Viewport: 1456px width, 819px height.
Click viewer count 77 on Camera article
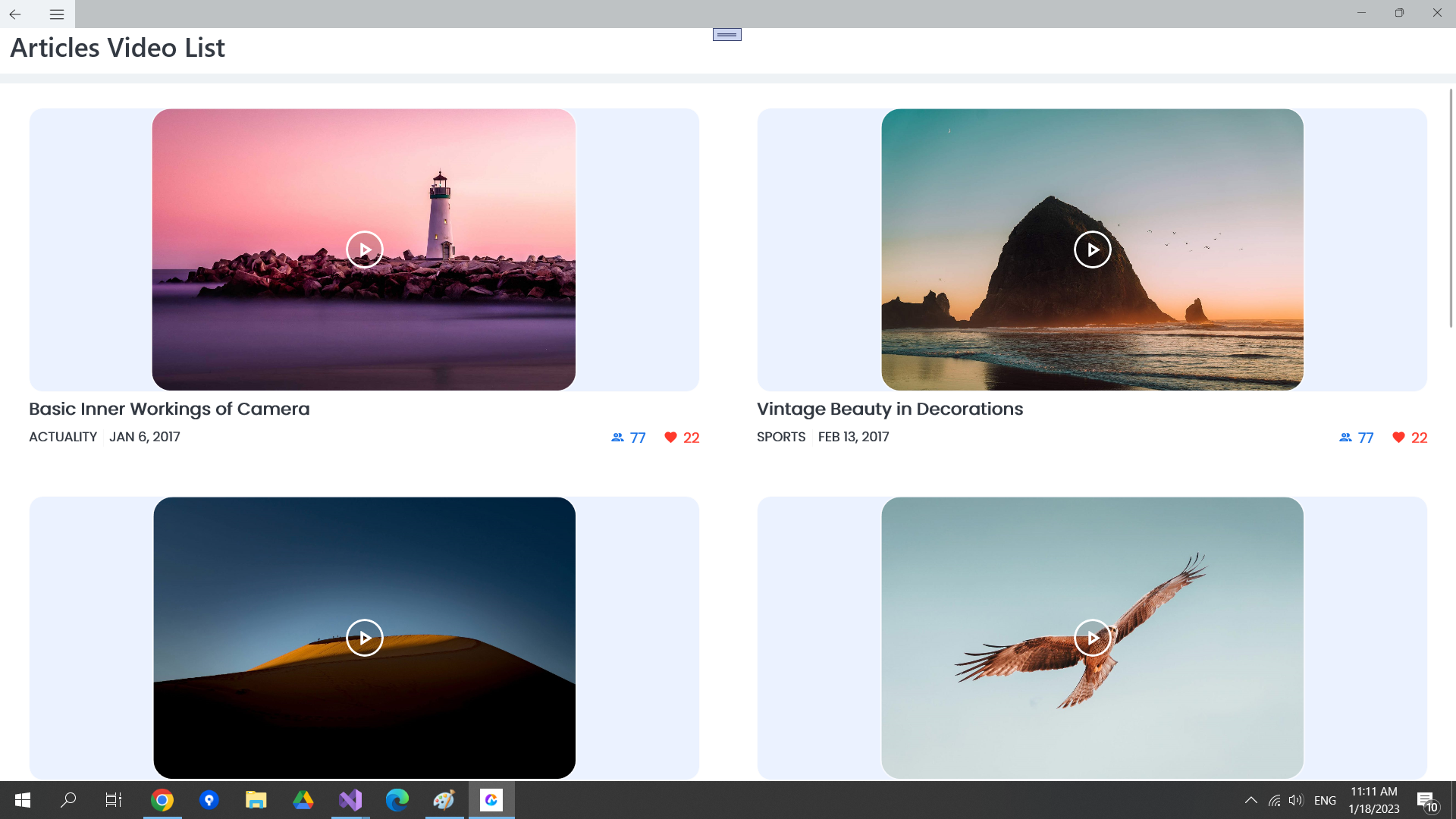coord(638,438)
